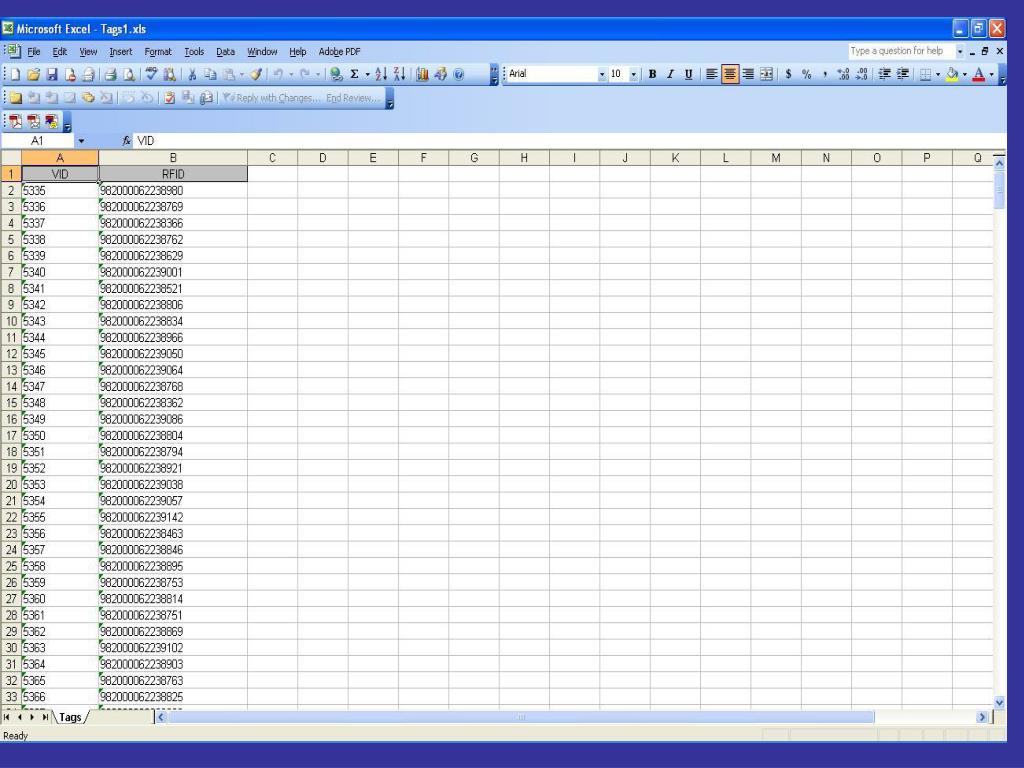This screenshot has height=768, width=1024.
Task: Select column B header
Action: 173,158
